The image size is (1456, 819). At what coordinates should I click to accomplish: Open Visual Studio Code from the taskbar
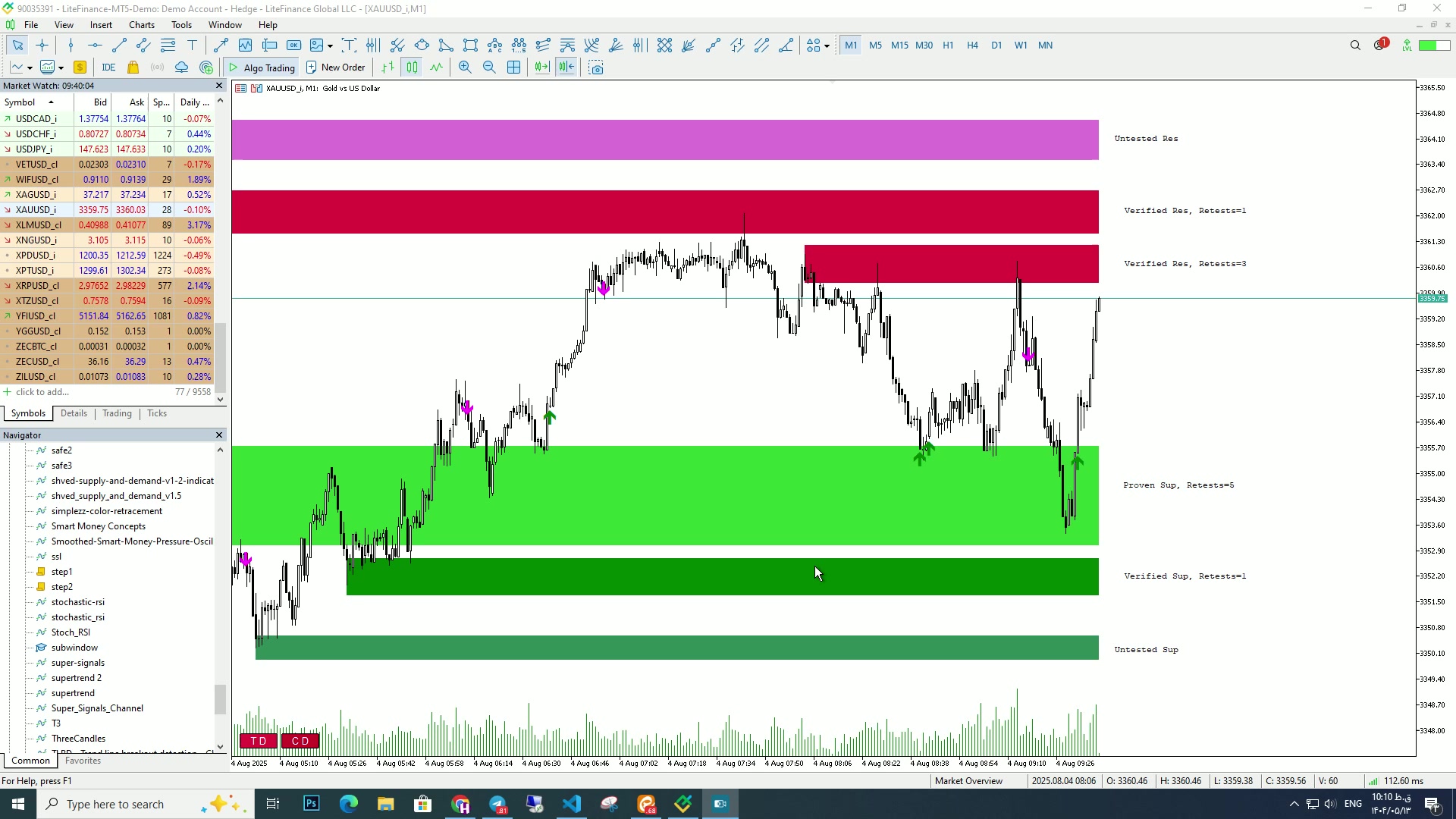[573, 804]
